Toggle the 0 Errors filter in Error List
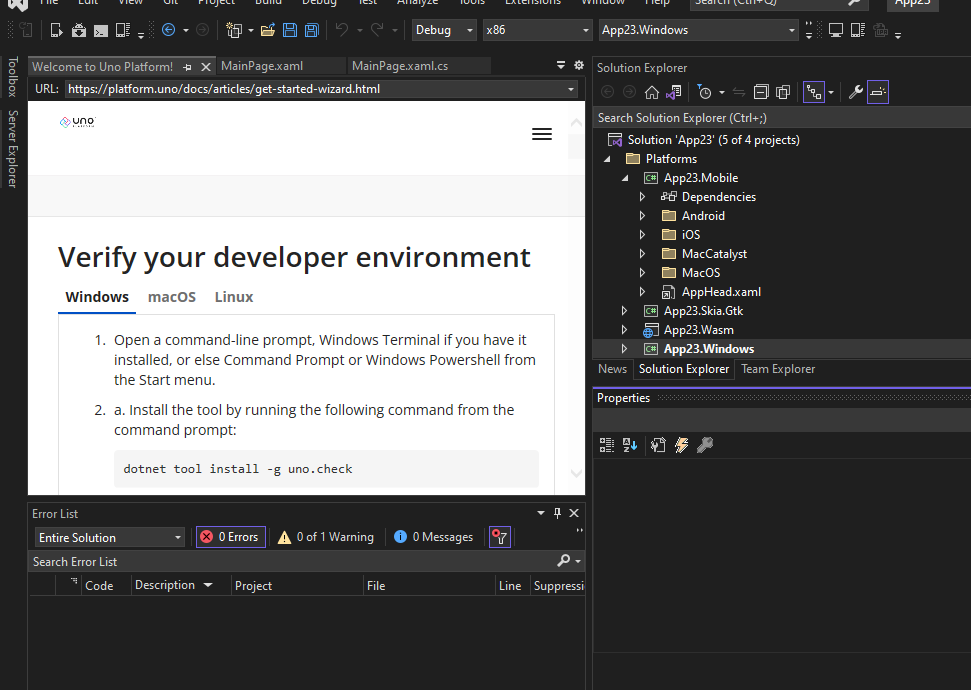This screenshot has width=971, height=690. pyautogui.click(x=230, y=537)
